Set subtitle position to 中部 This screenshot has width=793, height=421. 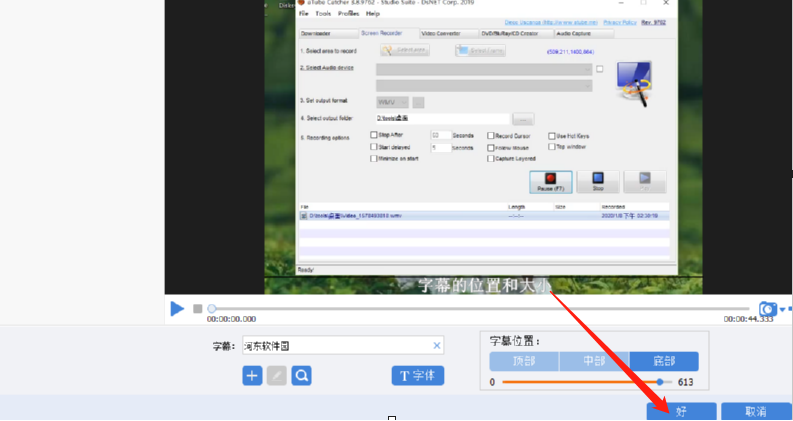point(594,362)
